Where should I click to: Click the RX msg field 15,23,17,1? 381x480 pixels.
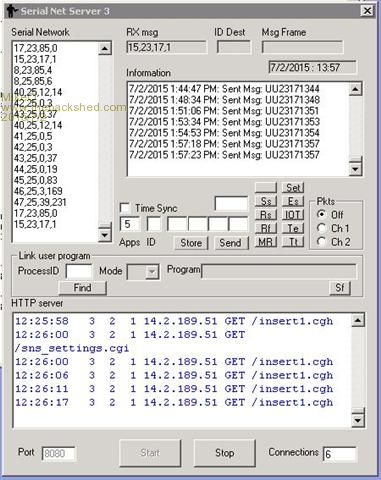(166, 47)
